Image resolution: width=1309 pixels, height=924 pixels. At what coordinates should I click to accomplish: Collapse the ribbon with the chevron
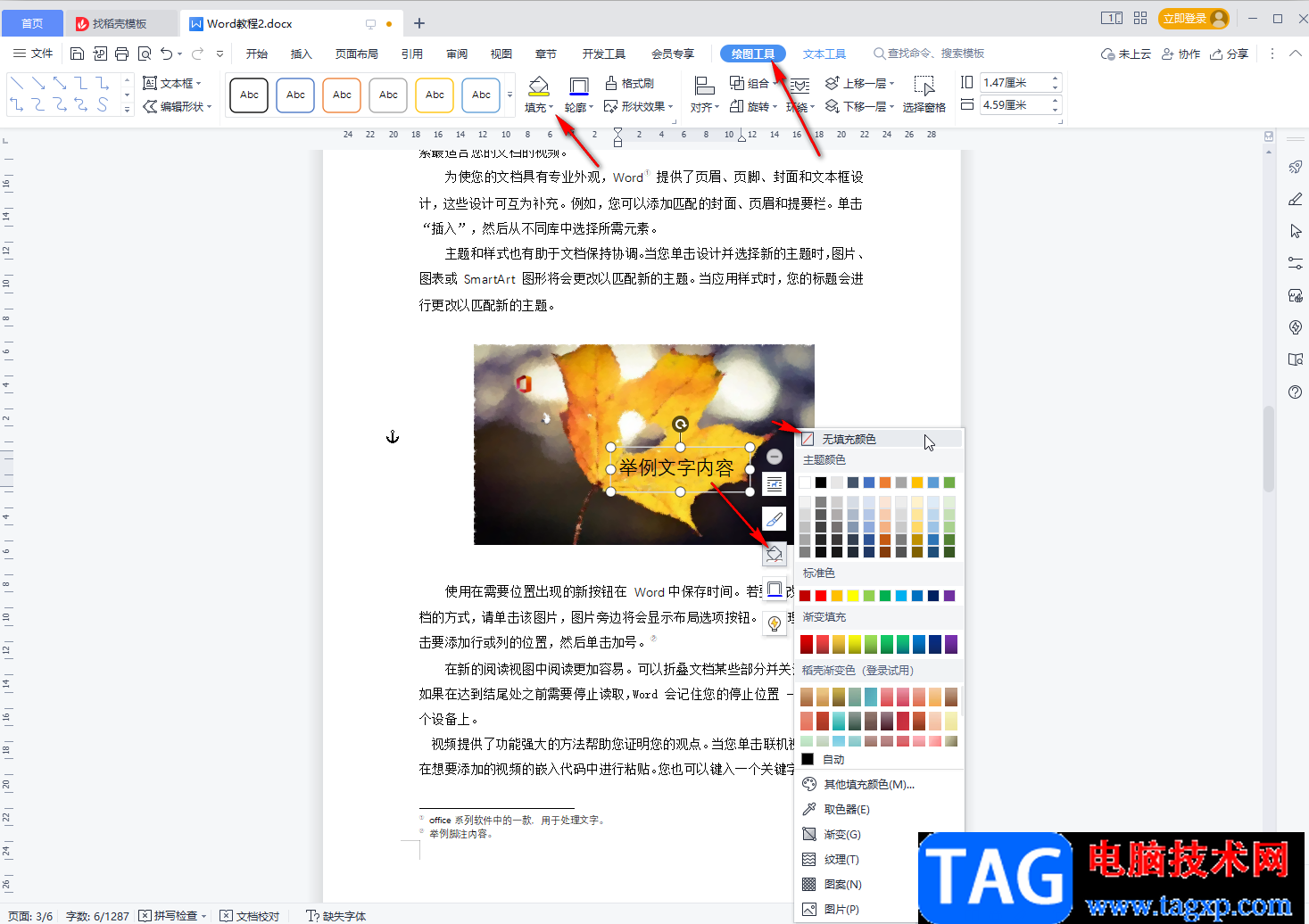[1296, 54]
